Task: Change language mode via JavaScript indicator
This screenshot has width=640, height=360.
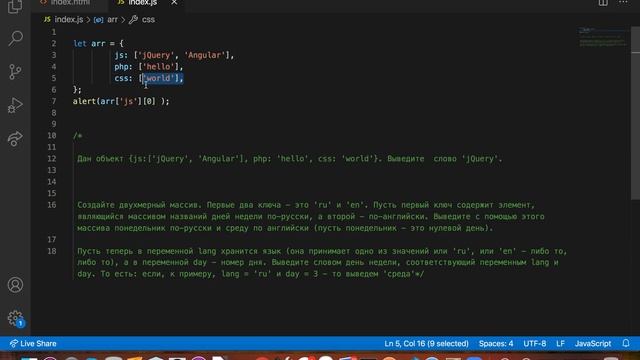Action: pos(593,343)
